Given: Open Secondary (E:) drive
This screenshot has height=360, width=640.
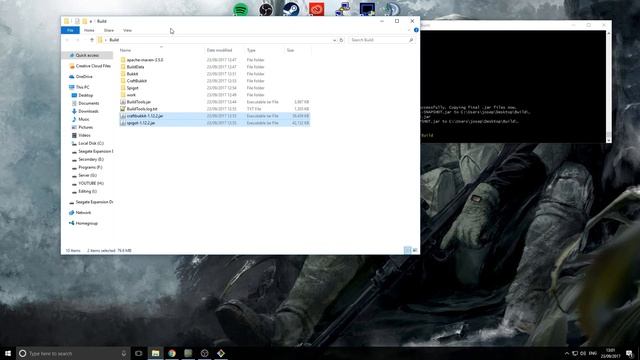Looking at the screenshot, I should [91, 159].
